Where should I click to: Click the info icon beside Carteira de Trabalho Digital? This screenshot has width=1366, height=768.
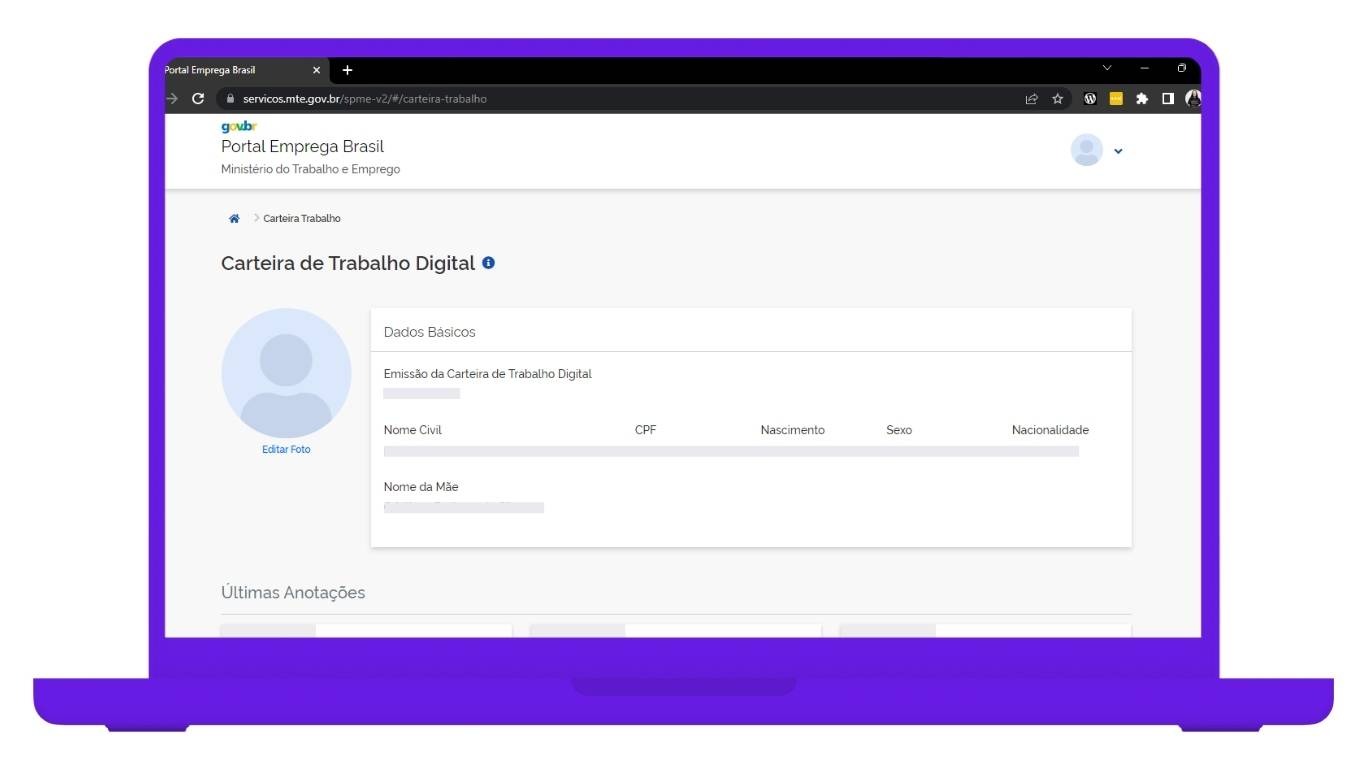coord(488,263)
